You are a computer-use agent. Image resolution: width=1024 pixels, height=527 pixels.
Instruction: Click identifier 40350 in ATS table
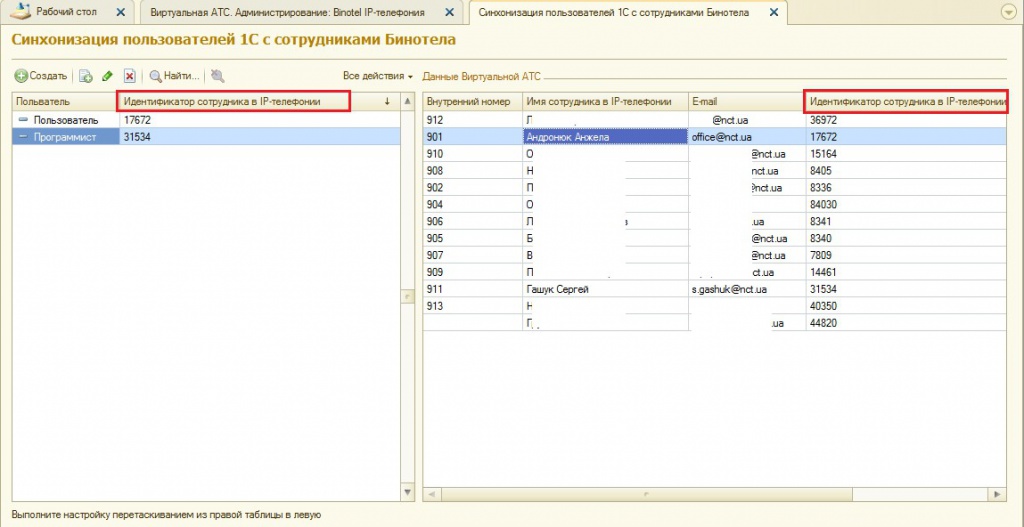906,306
